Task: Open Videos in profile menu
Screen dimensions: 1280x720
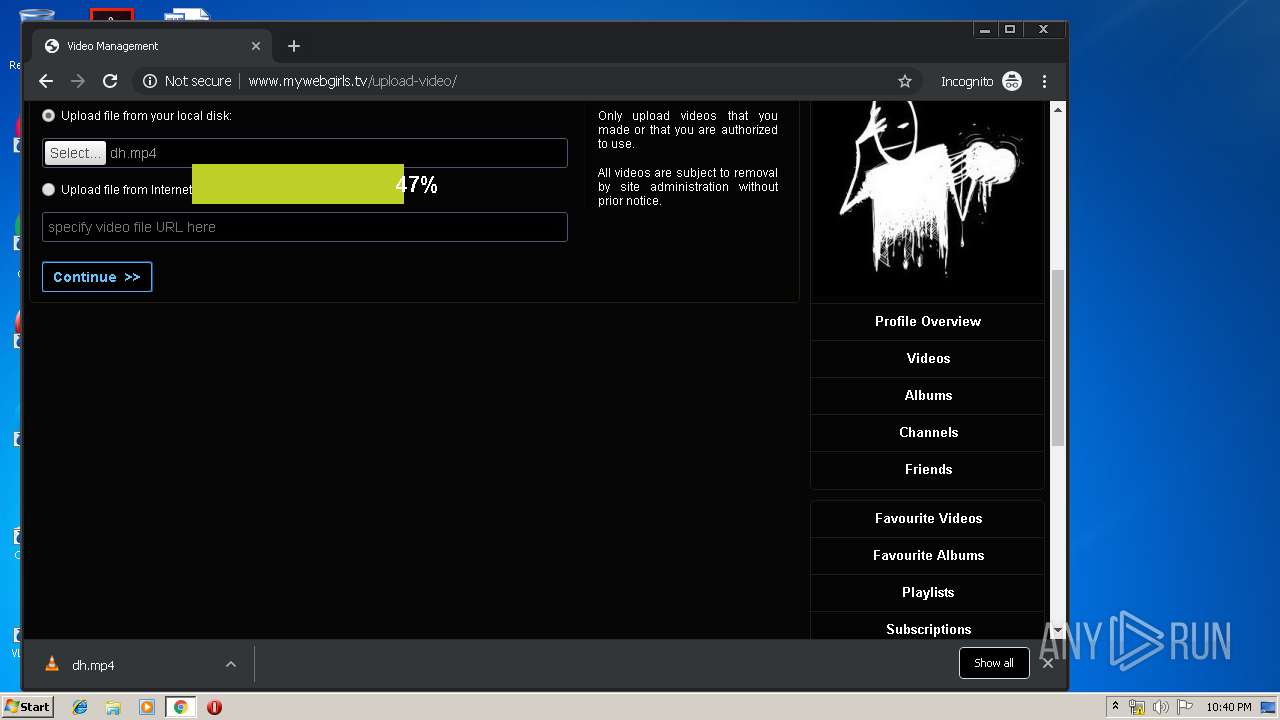Action: [928, 358]
